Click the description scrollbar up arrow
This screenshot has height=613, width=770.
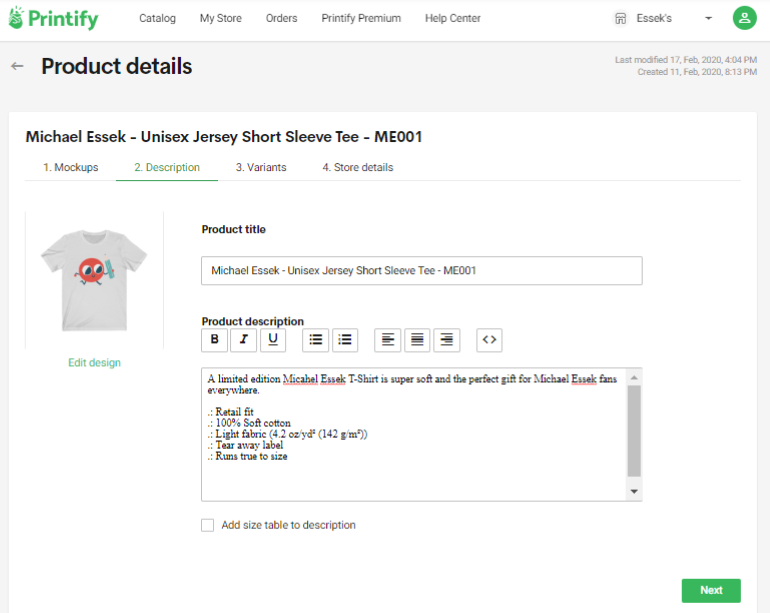[x=634, y=377]
